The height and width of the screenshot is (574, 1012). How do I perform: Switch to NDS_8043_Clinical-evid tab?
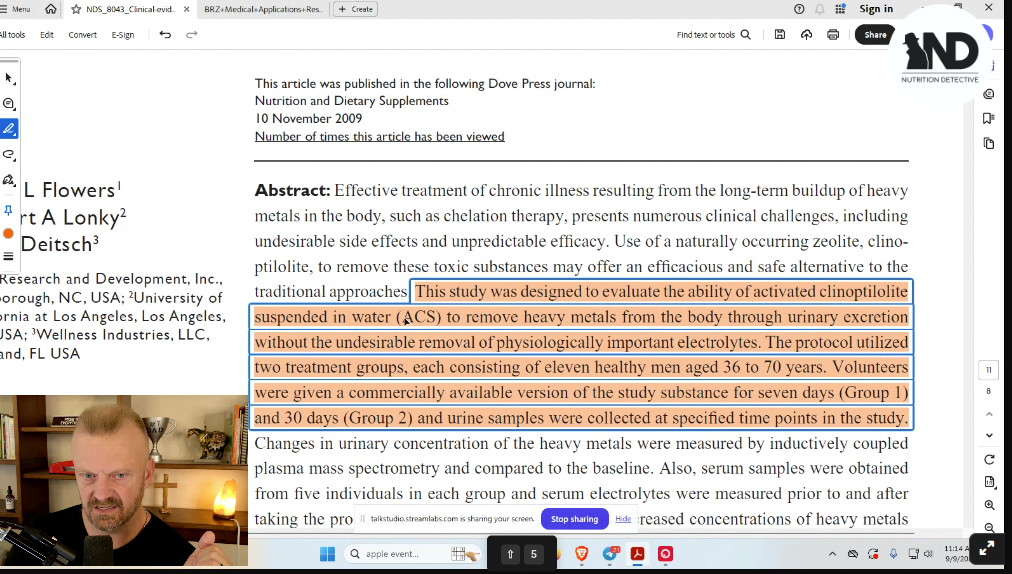(130, 9)
